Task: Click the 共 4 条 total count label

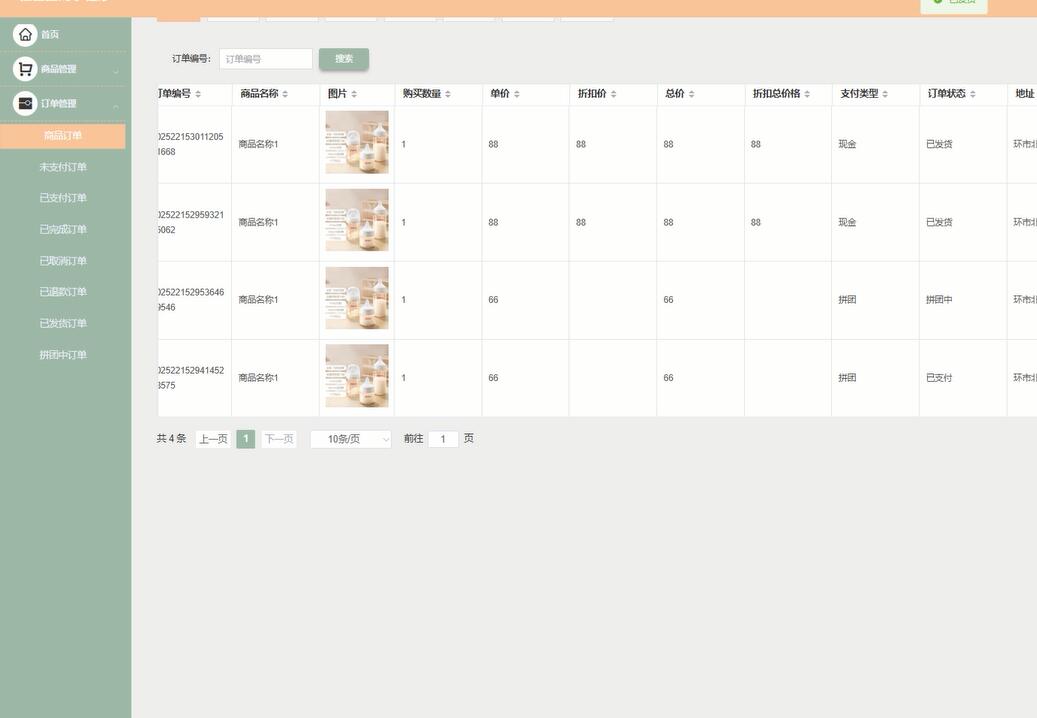Action: tap(171, 438)
